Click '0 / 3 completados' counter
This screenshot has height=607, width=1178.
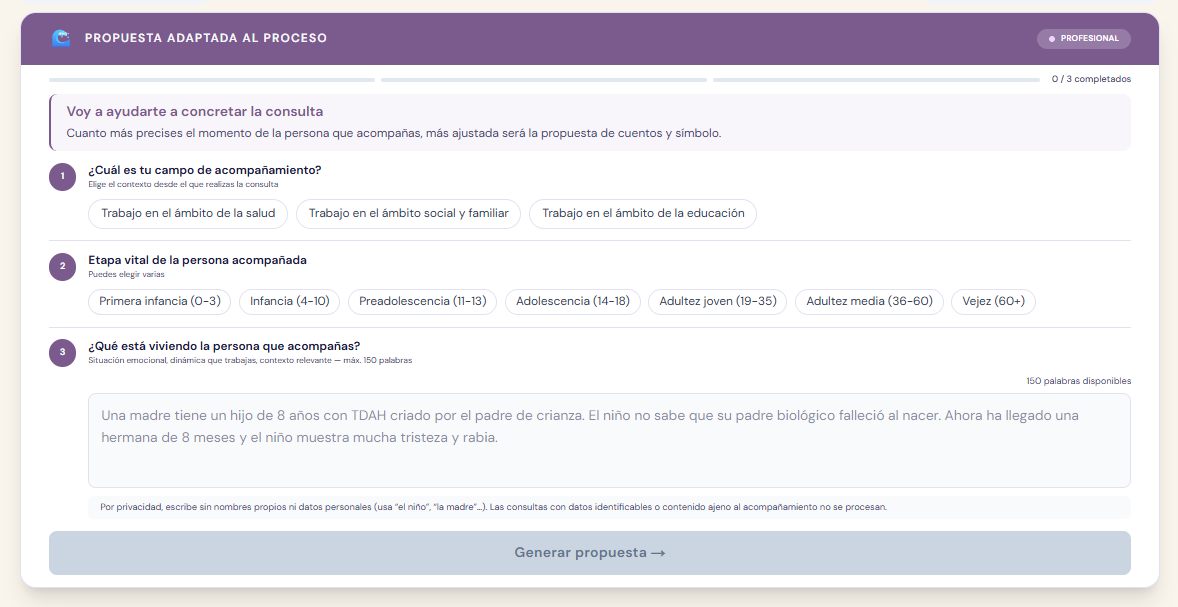click(1091, 79)
